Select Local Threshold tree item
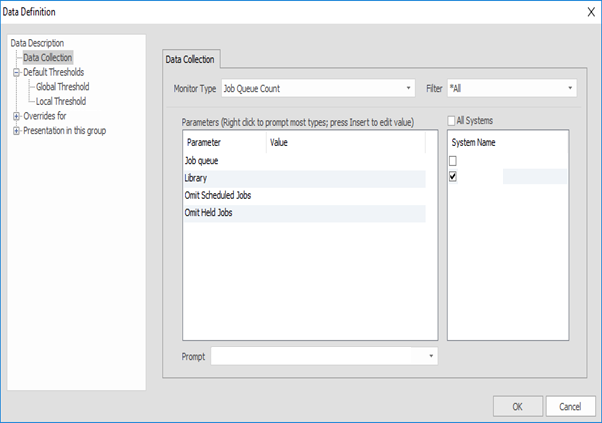The width and height of the screenshot is (602, 423). pos(60,101)
